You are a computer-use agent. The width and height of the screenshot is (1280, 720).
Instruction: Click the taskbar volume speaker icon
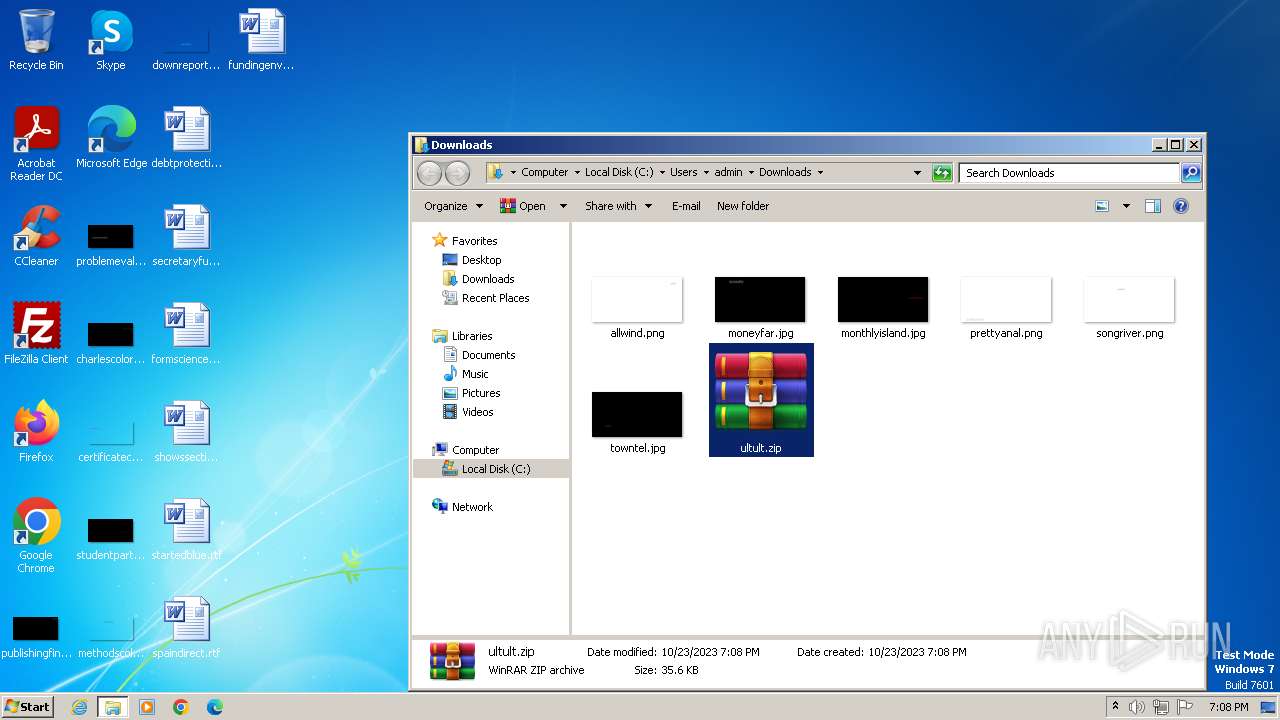1137,707
